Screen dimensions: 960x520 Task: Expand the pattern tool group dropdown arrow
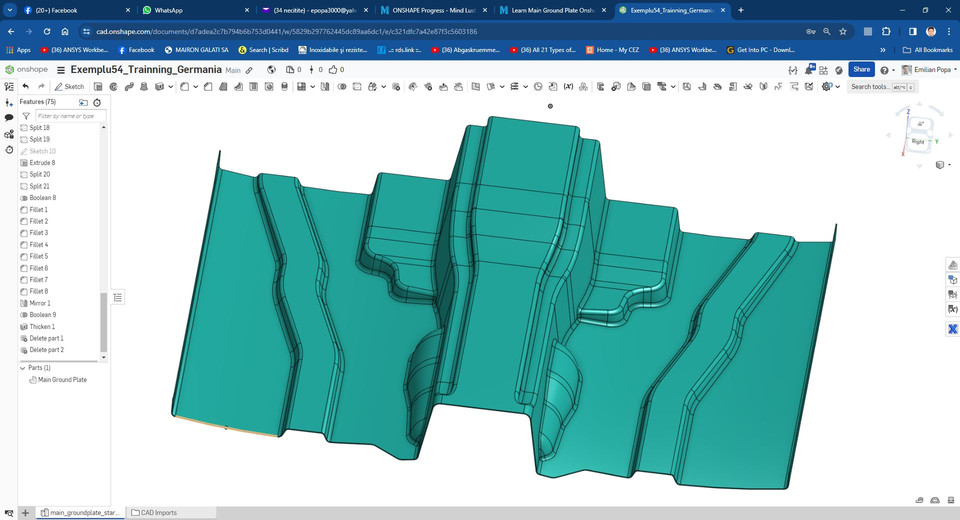(x=312, y=86)
